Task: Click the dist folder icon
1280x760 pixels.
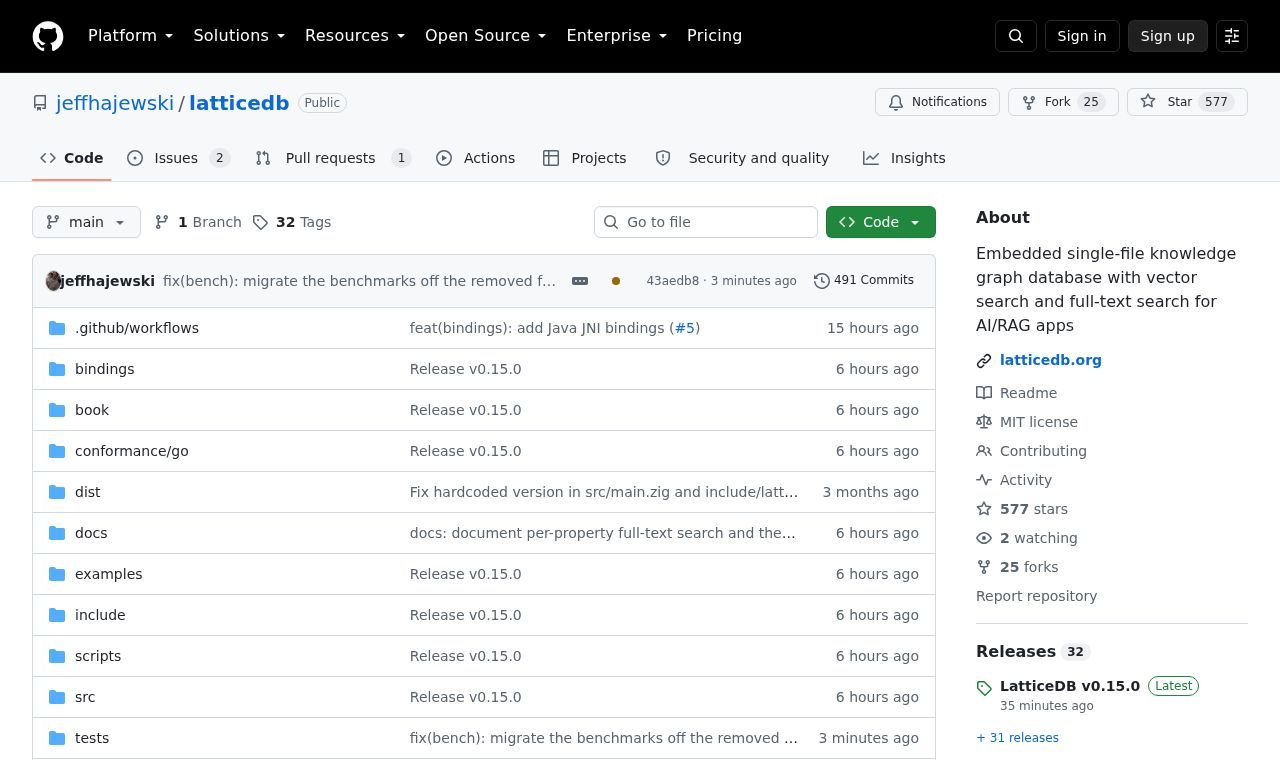Action: pos(57,492)
